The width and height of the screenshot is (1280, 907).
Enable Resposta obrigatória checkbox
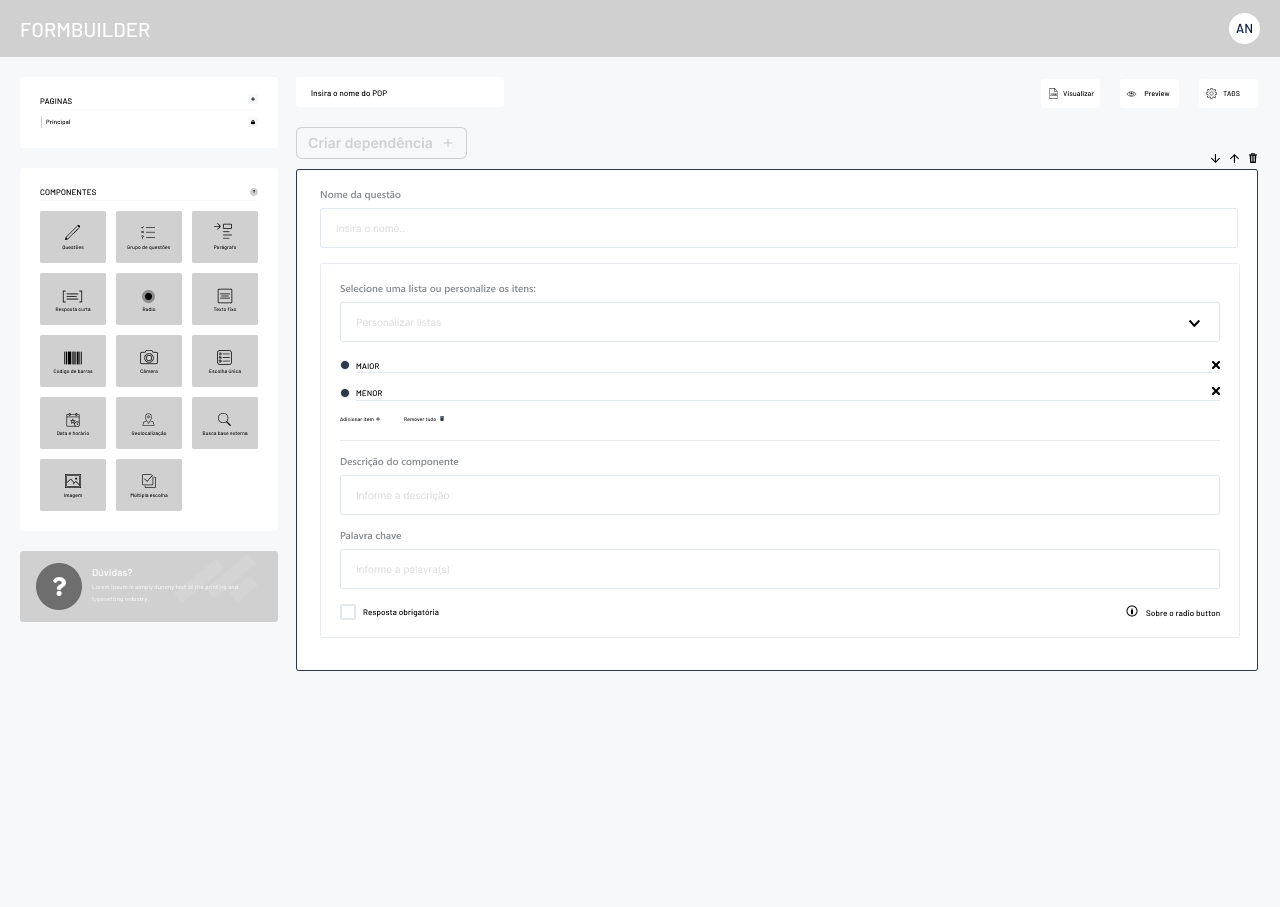(348, 612)
